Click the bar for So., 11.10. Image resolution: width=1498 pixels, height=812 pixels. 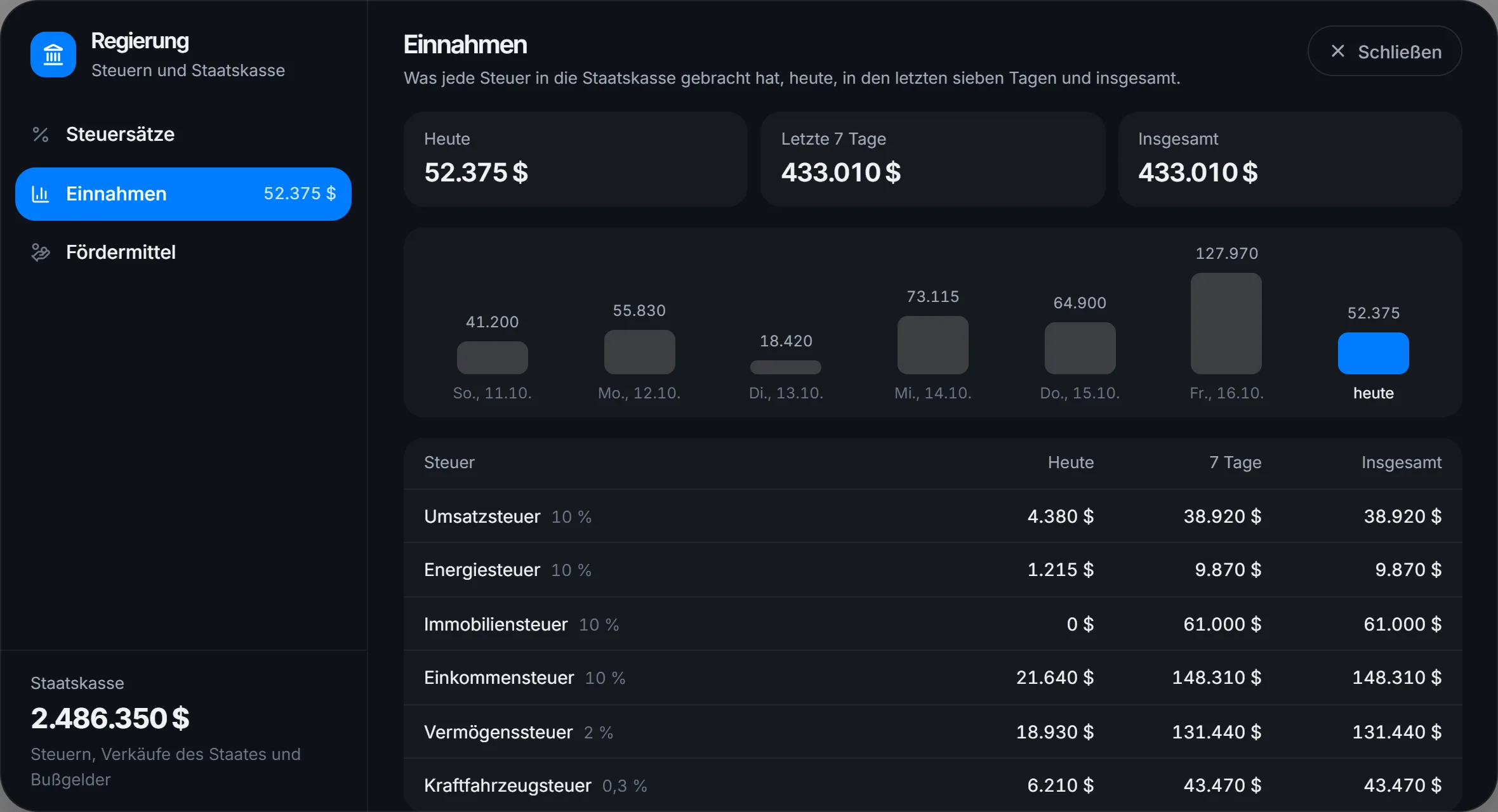point(493,358)
